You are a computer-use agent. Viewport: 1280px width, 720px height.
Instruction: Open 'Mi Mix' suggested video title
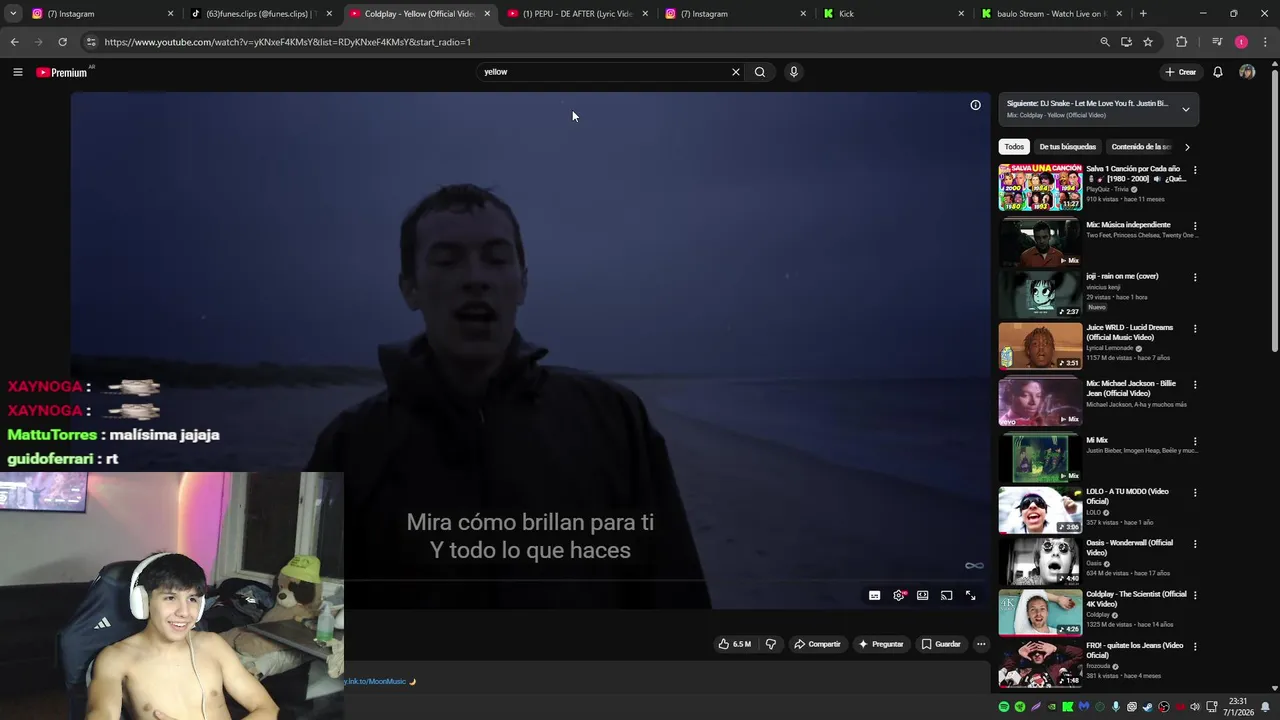(x=1097, y=440)
